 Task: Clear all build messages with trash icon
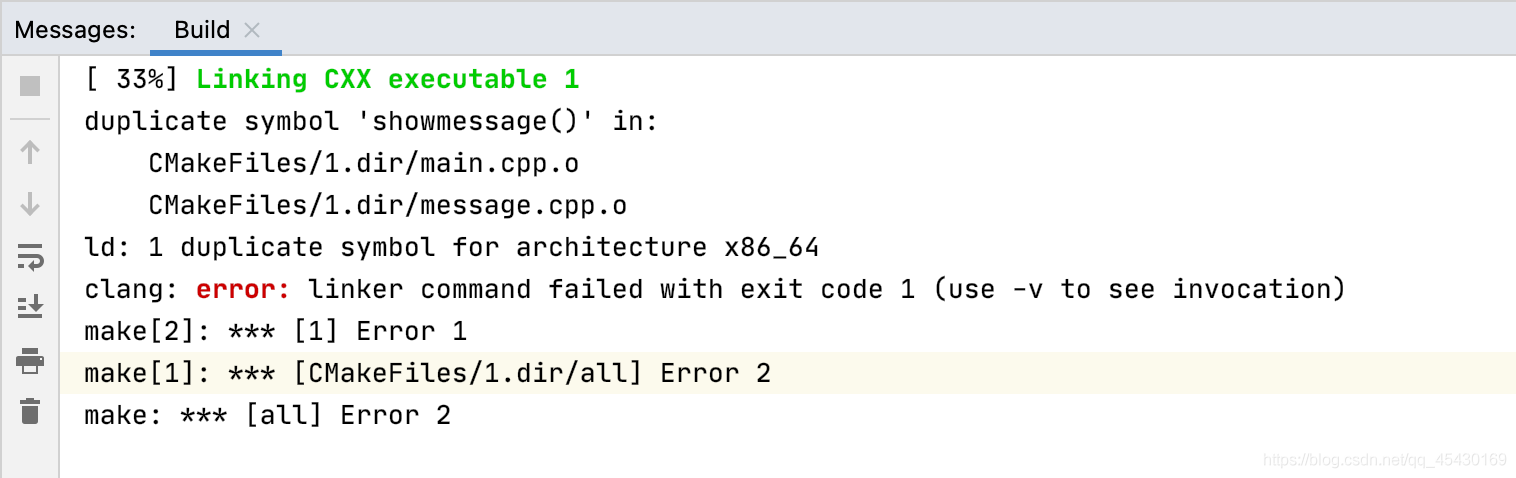pyautogui.click(x=30, y=411)
